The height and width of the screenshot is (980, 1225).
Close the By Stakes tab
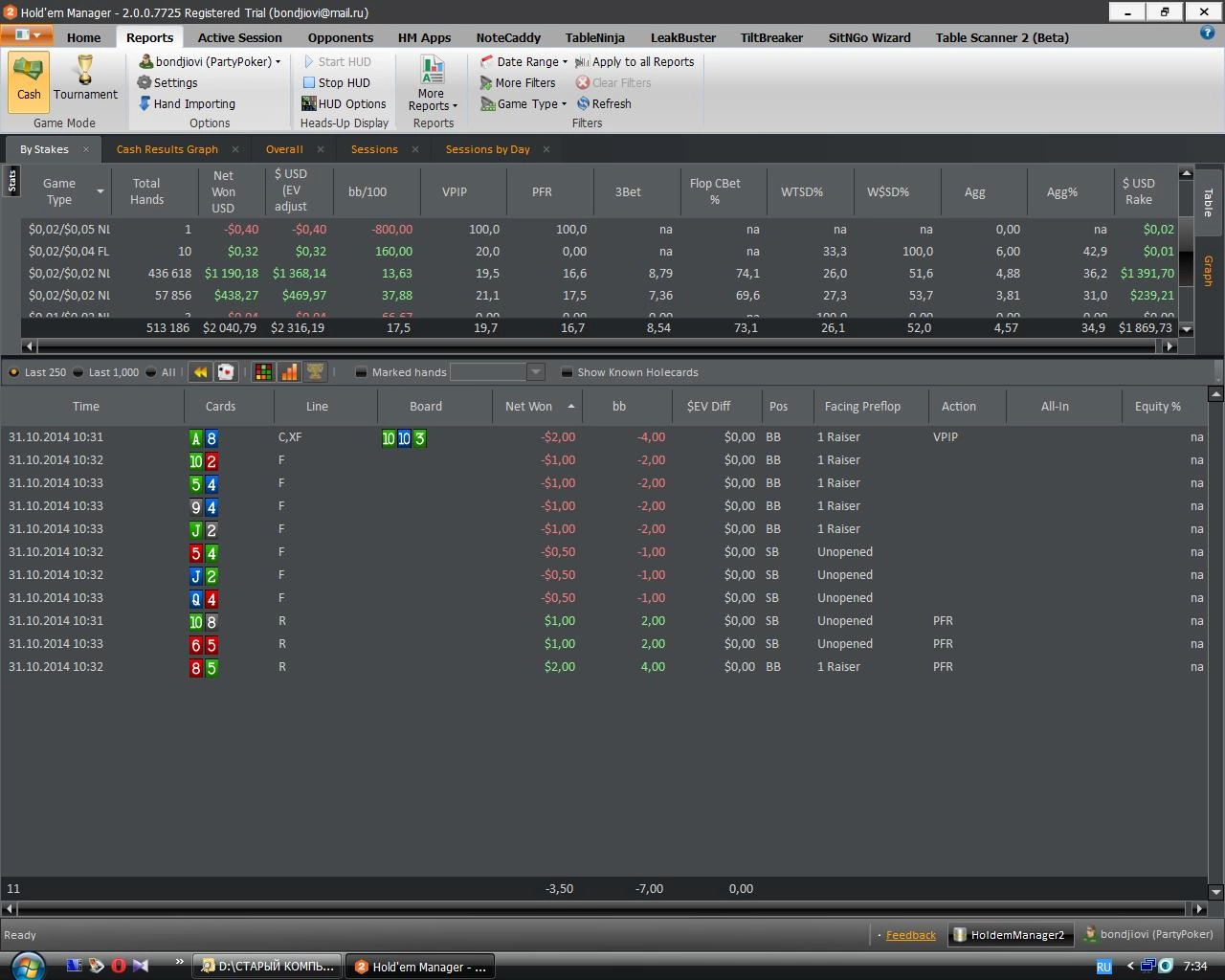85,149
